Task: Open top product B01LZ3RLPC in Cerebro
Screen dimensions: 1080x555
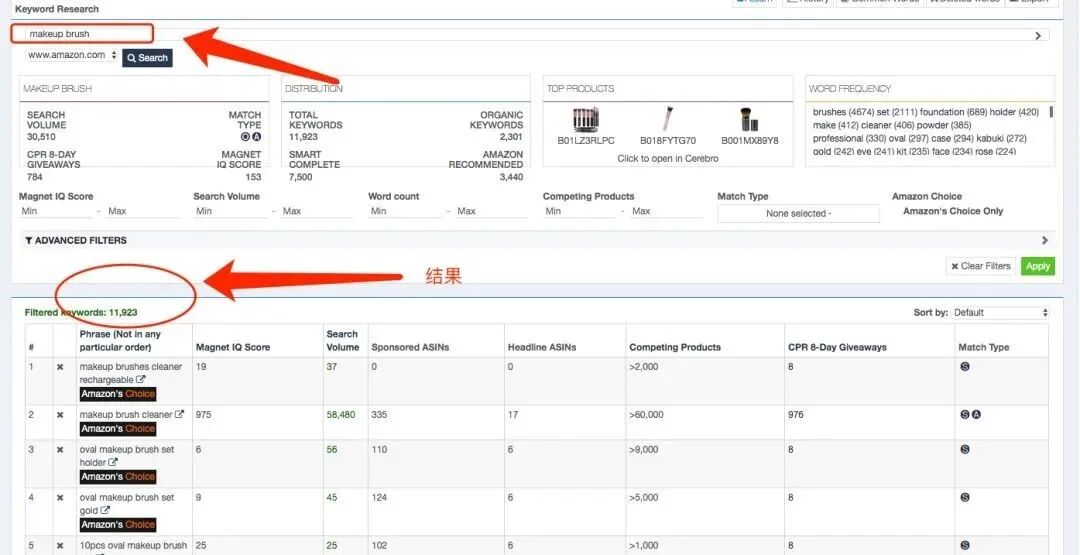Action: pyautogui.click(x=586, y=125)
